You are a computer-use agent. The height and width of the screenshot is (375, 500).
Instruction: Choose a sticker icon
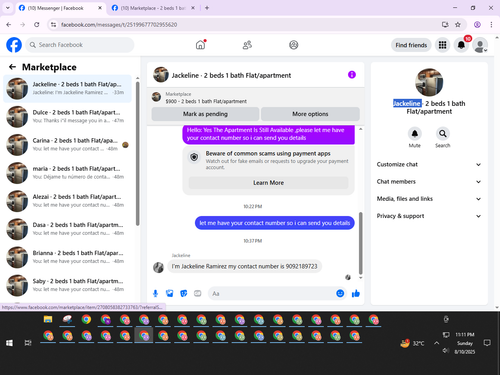tap(183, 293)
